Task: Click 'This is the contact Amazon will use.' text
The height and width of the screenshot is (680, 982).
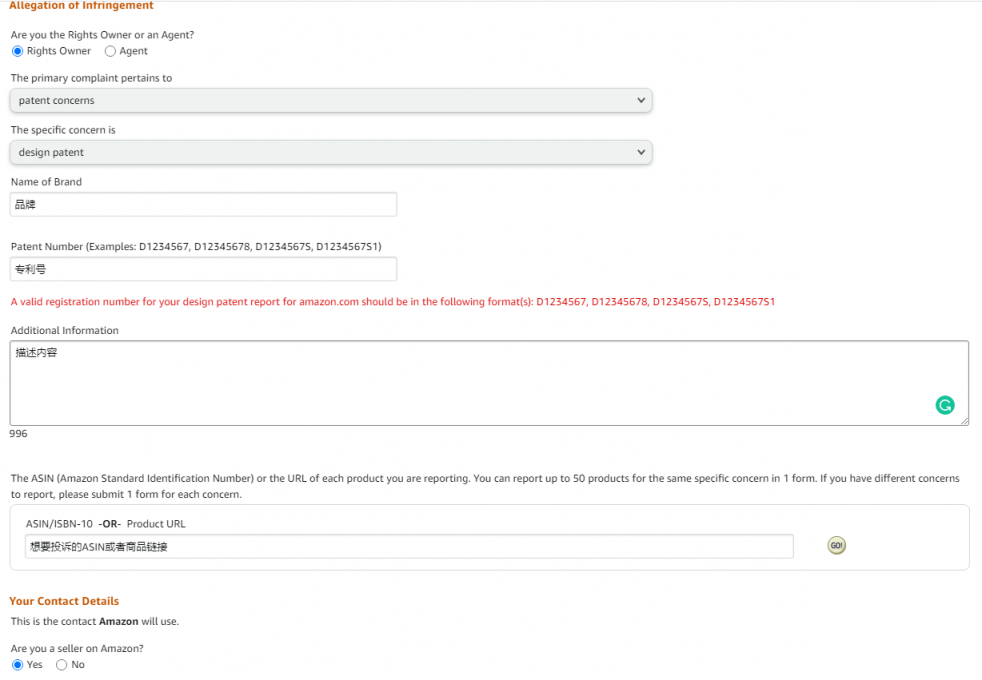Action: (95, 622)
